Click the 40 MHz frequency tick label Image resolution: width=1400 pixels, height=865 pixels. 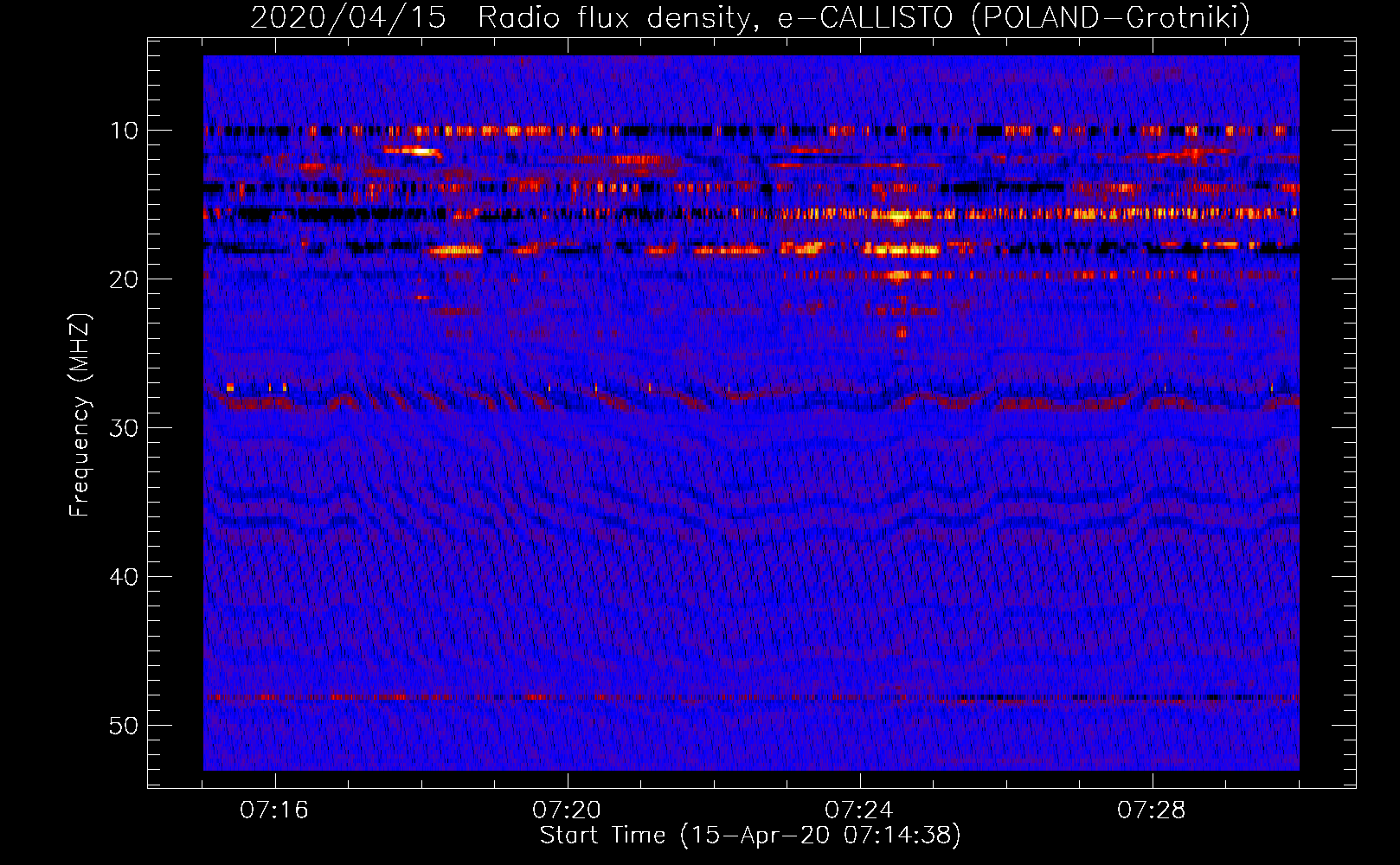pyautogui.click(x=125, y=577)
